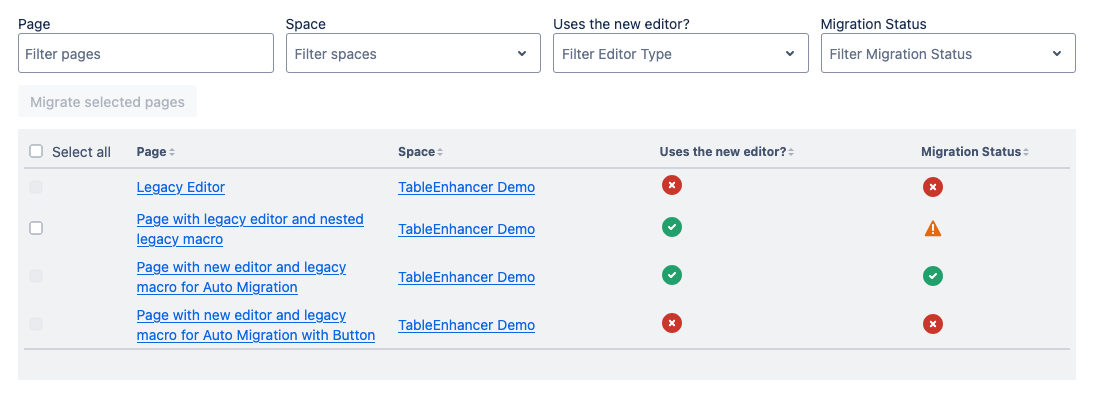Click sort arrows on Space column header

pos(440,153)
